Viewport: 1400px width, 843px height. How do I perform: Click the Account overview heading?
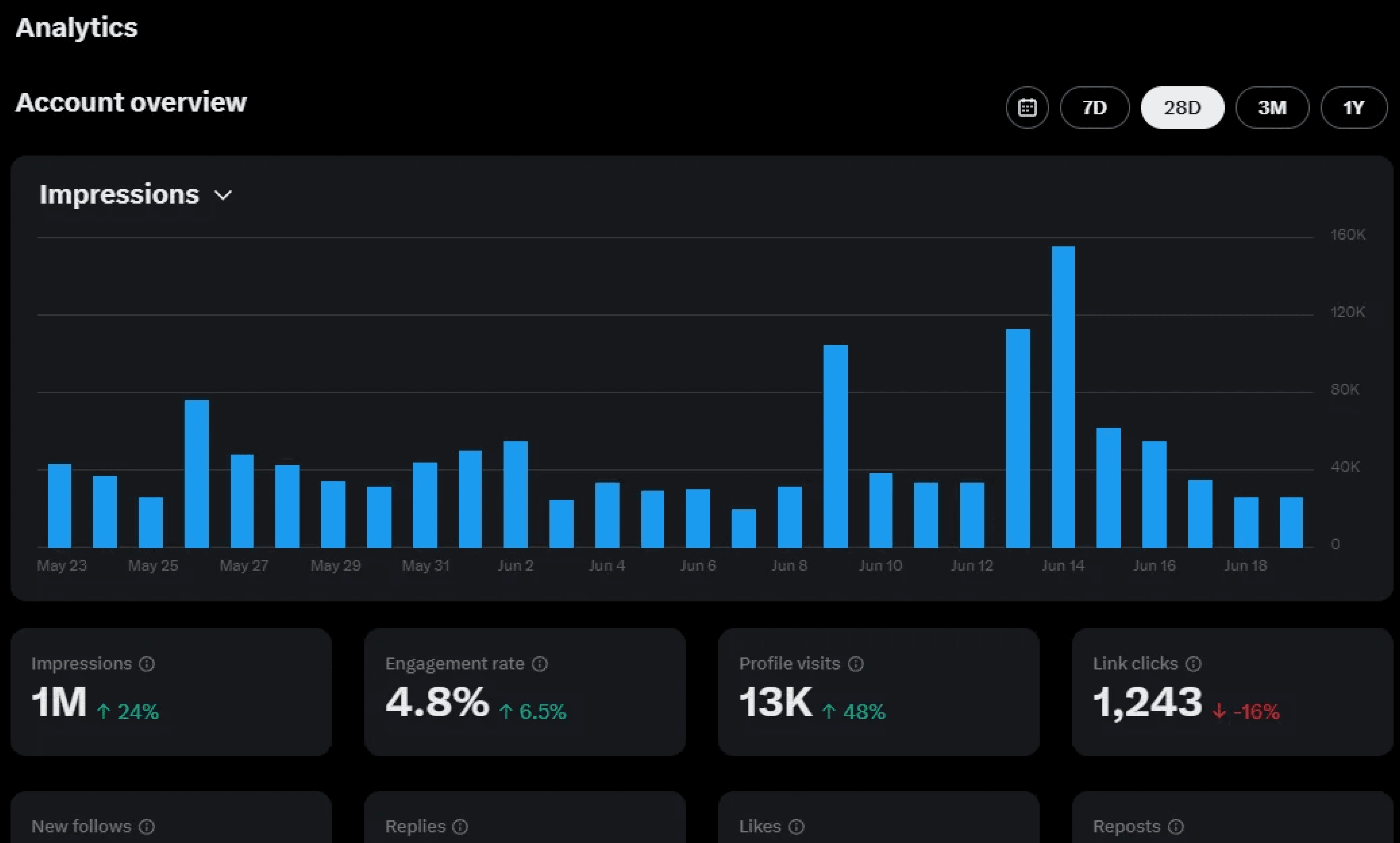[x=131, y=103]
